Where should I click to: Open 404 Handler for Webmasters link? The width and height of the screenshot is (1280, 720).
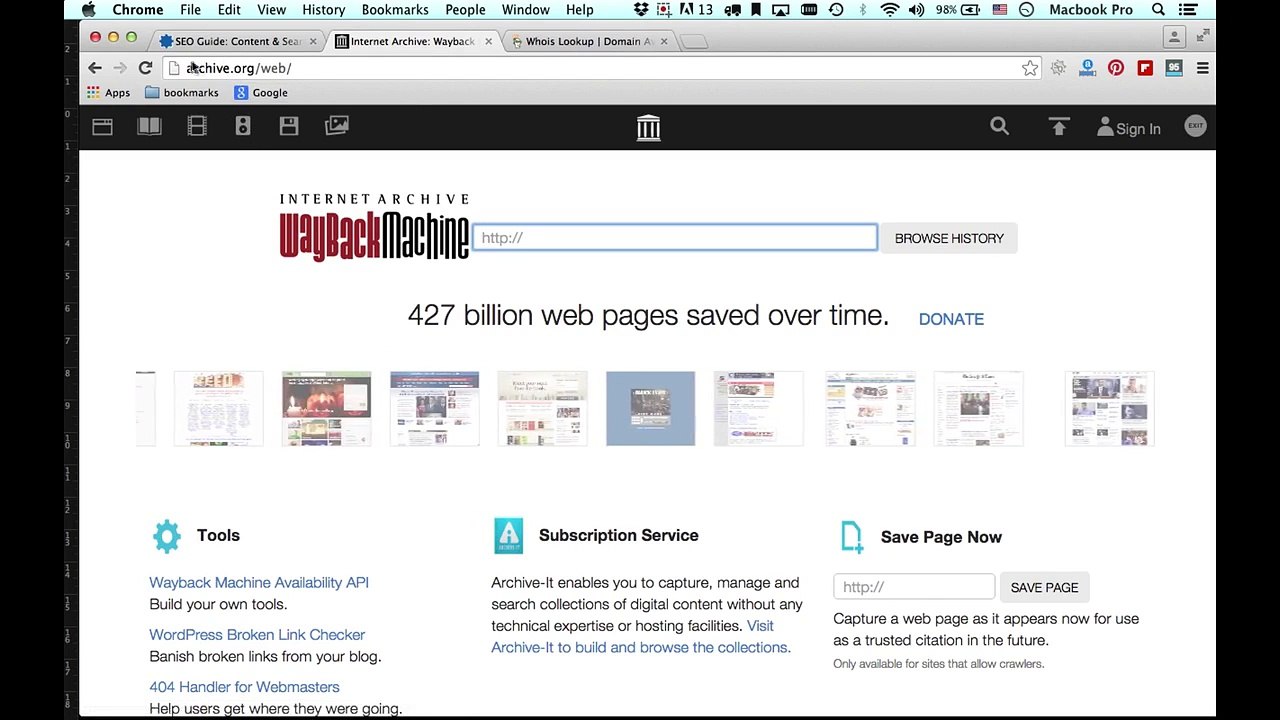tap(244, 686)
